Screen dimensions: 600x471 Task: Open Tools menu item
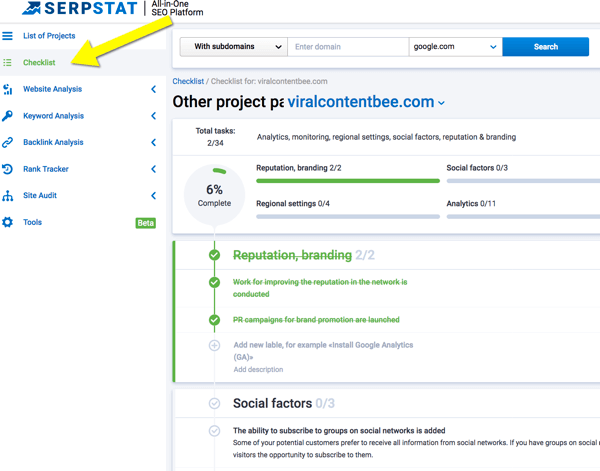point(32,222)
